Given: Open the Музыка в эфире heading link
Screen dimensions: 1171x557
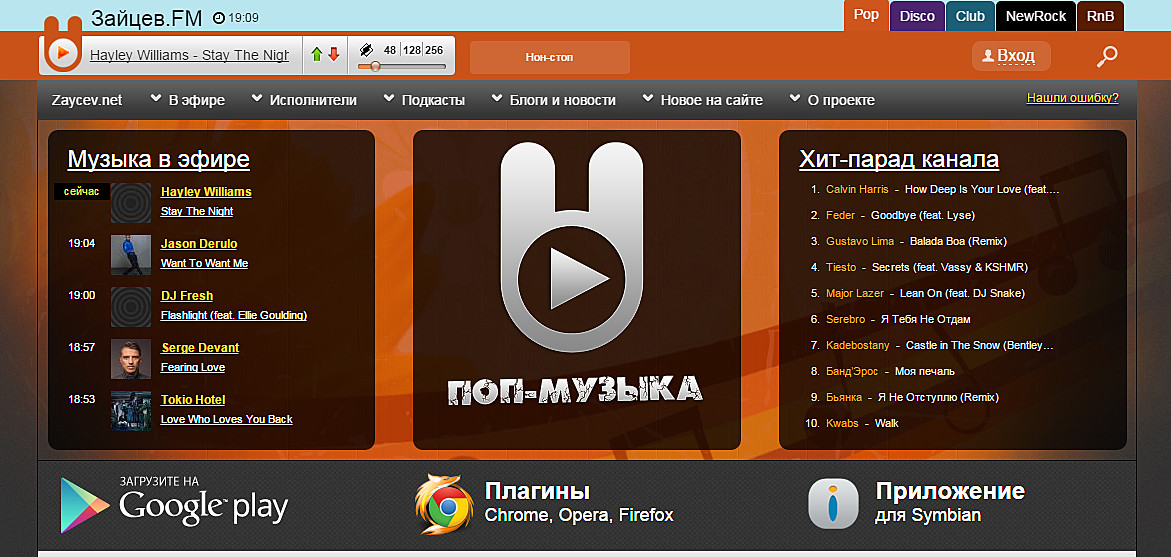Looking at the screenshot, I should tap(158, 159).
